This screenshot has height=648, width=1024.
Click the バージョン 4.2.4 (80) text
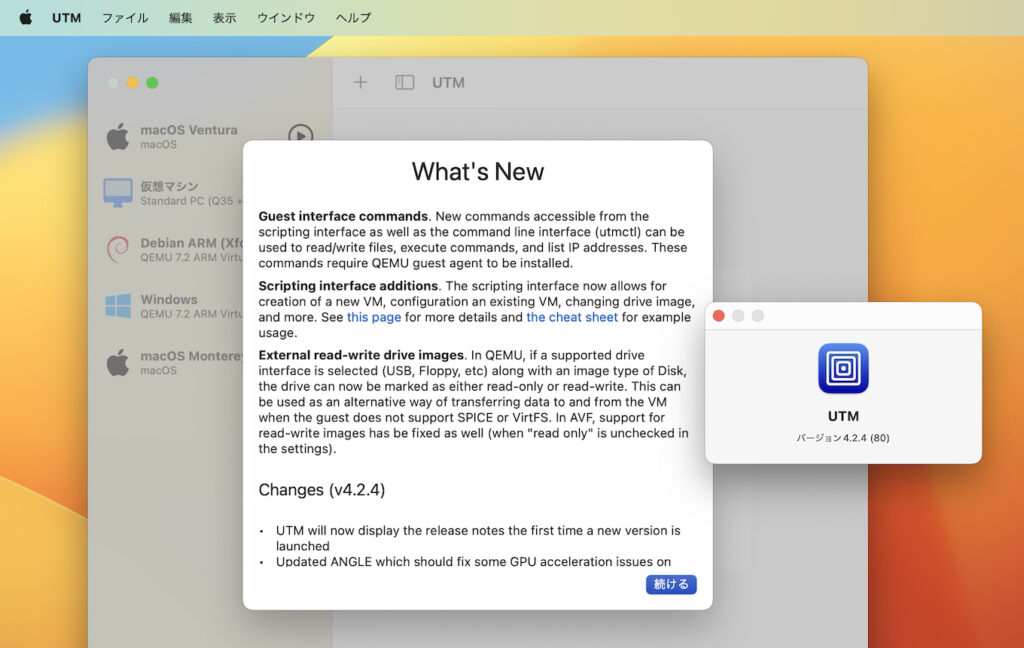843,437
